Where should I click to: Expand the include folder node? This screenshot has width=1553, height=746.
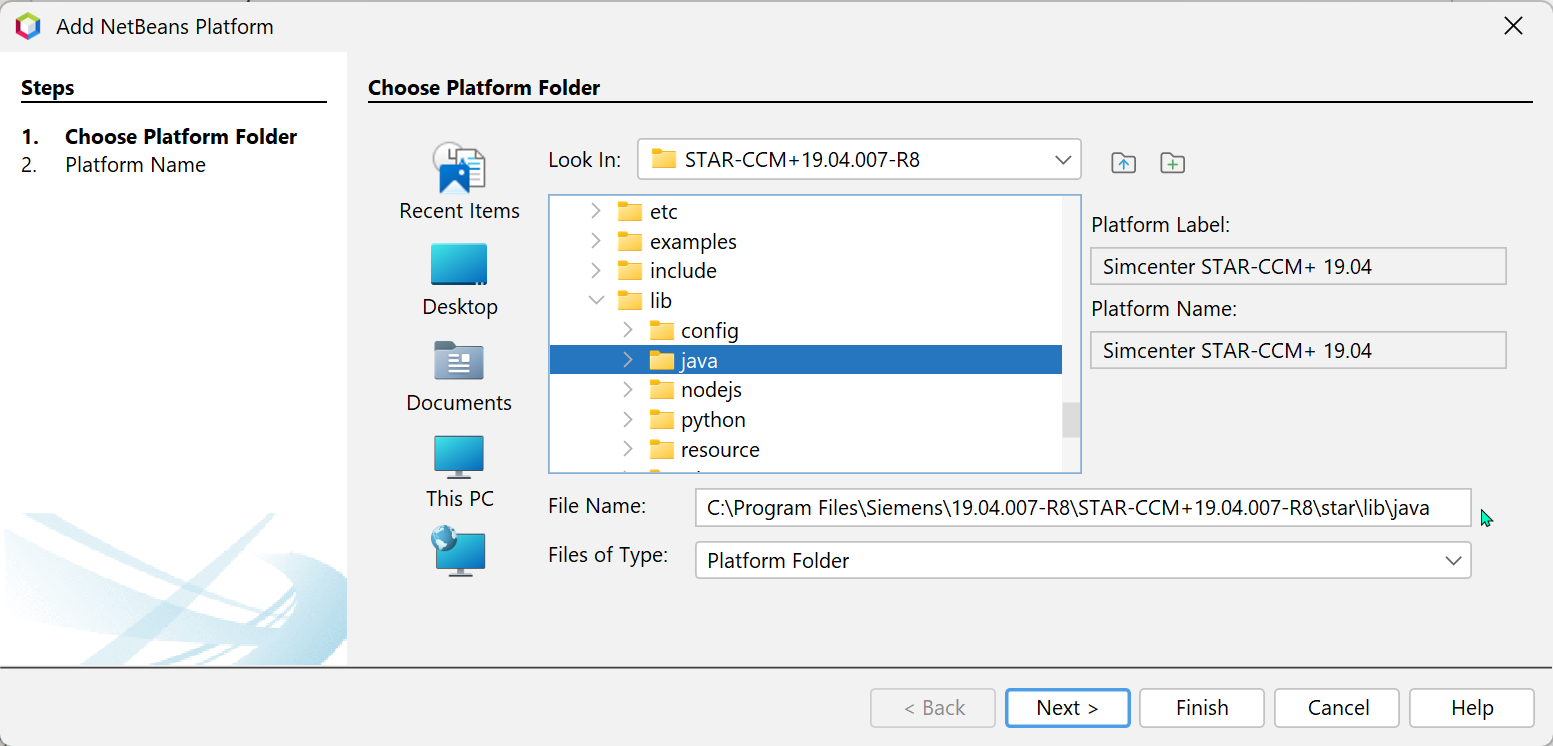pyautogui.click(x=596, y=271)
